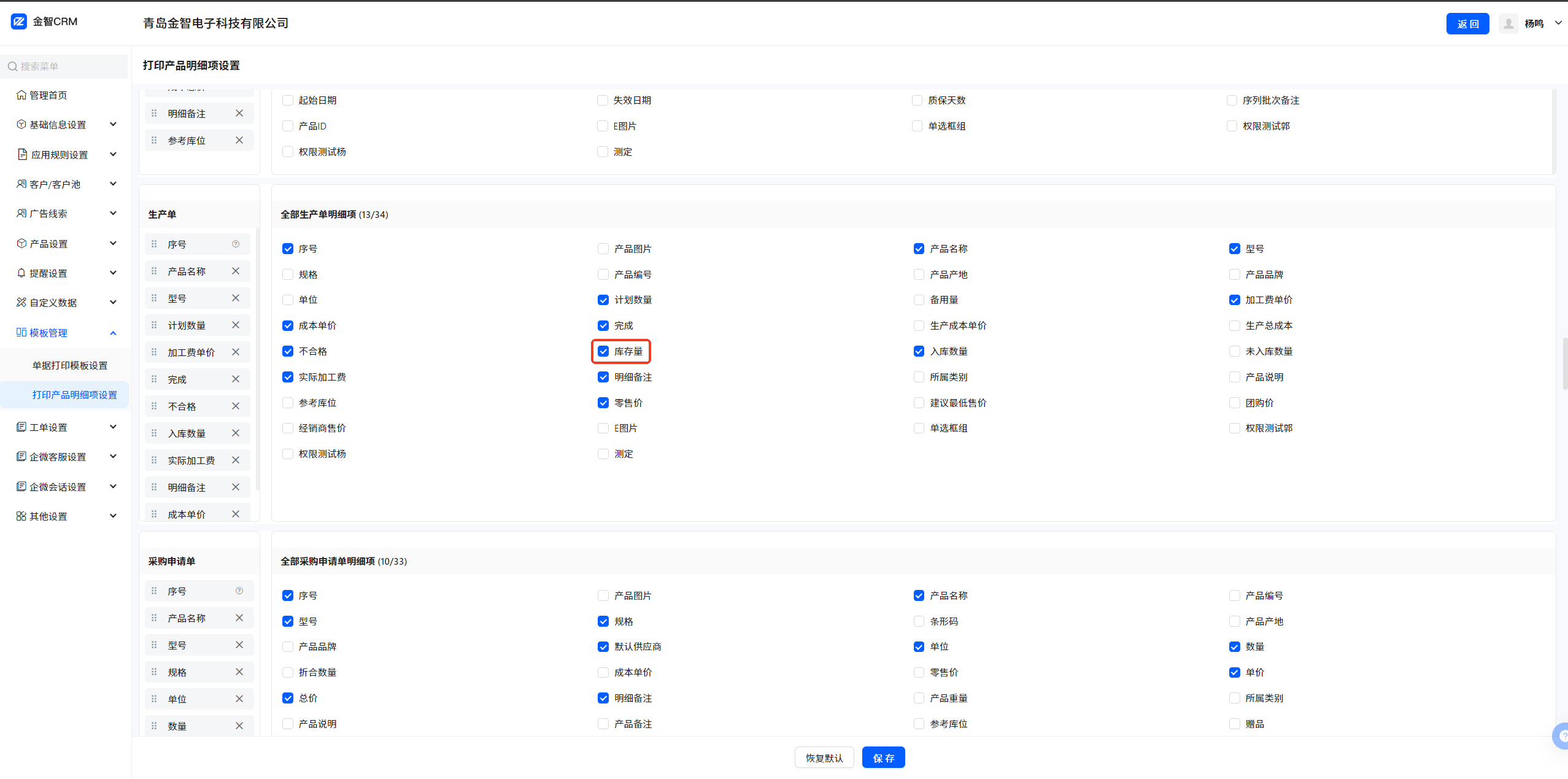This screenshot has width=1568, height=779.
Task: Open user dropdown arrow next to 杨鸣
Action: tap(1558, 23)
